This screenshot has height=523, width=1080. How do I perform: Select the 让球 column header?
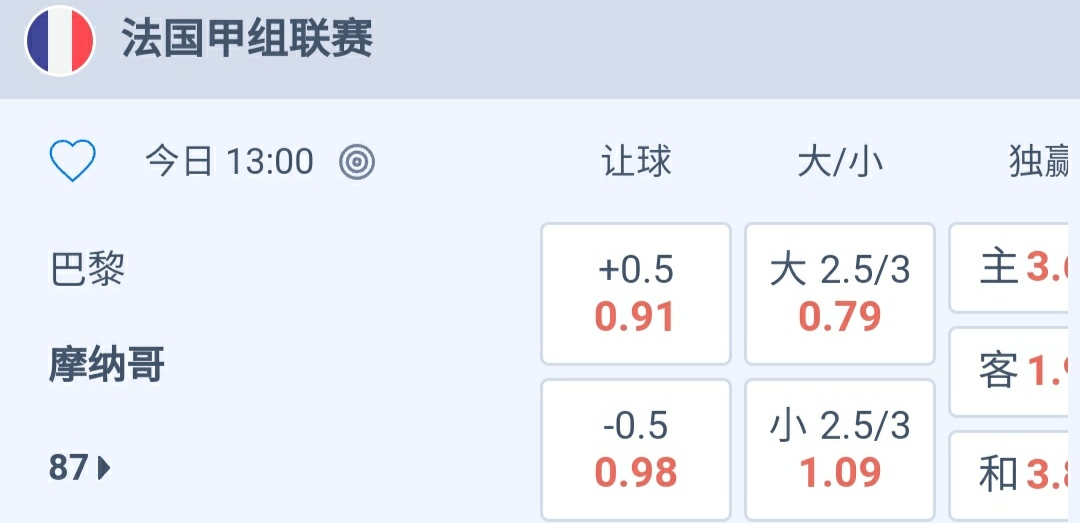pyautogui.click(x=636, y=161)
